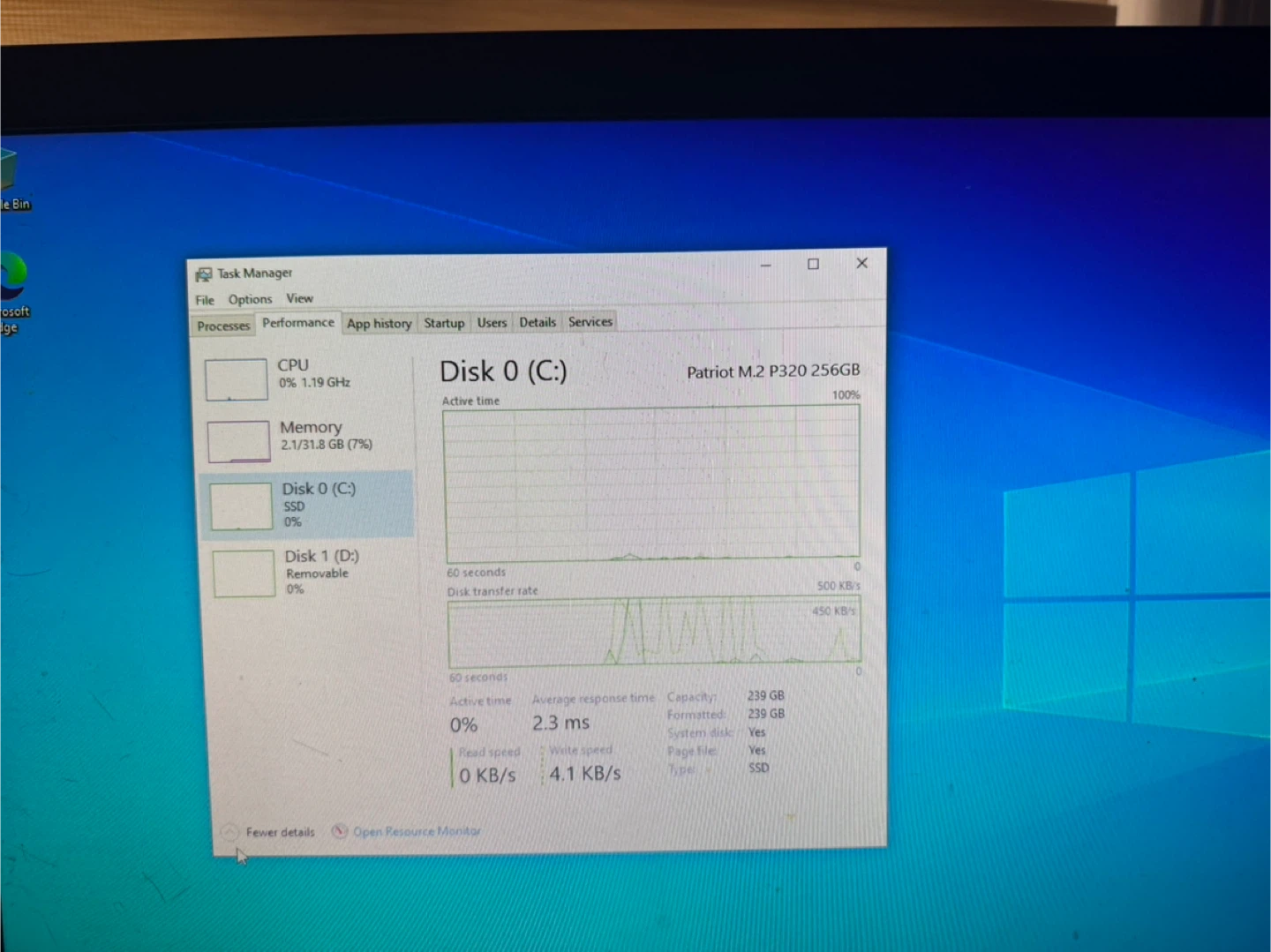
Task: Click the Resource Monitor icon
Action: pos(339,831)
